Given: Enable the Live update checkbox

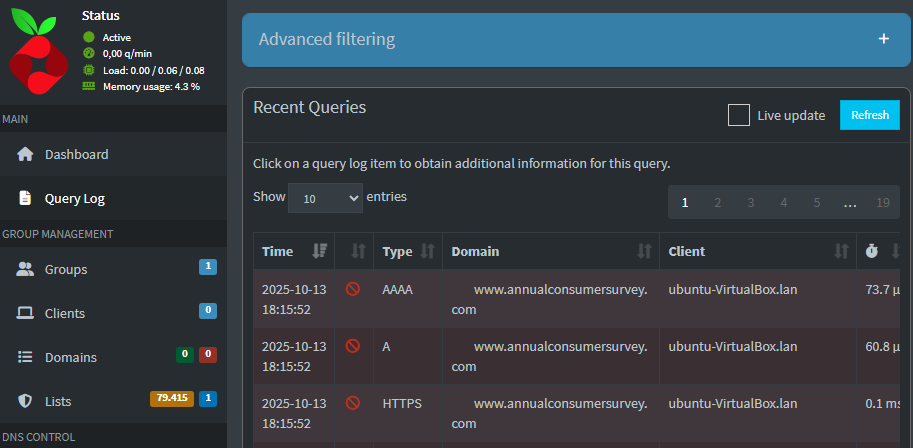Looking at the screenshot, I should [739, 115].
